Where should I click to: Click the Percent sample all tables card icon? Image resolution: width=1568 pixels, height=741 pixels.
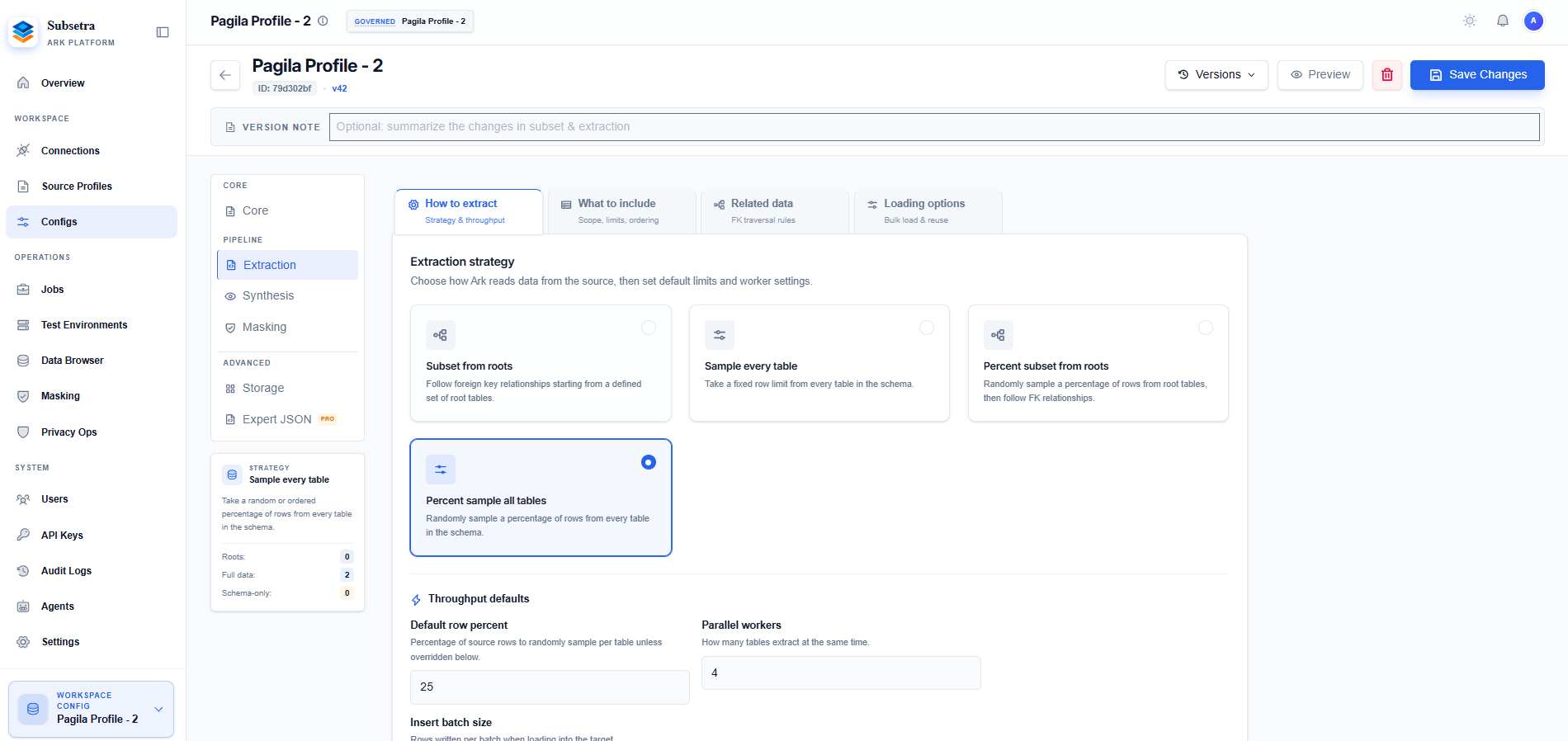pyautogui.click(x=441, y=470)
